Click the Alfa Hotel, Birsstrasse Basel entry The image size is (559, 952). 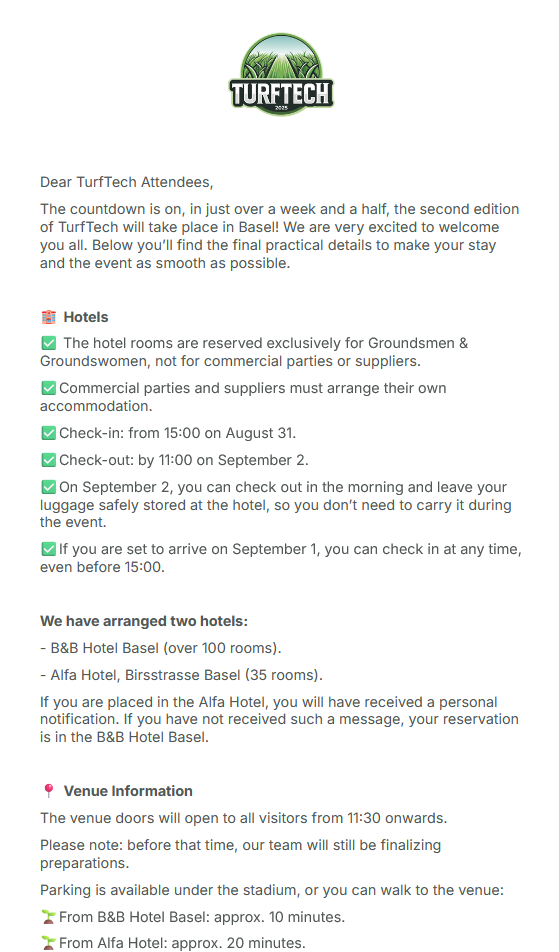pyautogui.click(x=181, y=675)
